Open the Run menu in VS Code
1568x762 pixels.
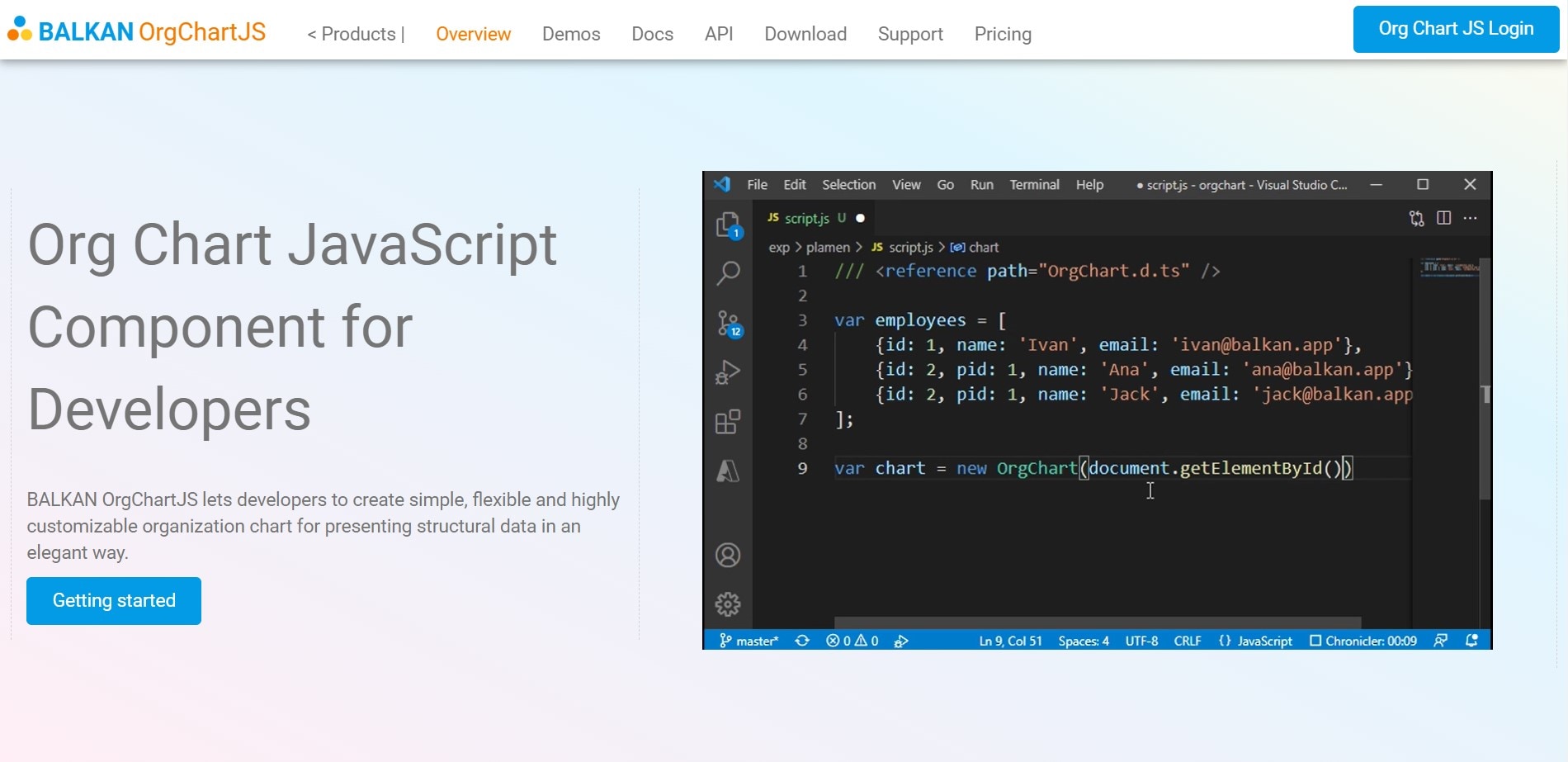[x=982, y=185]
